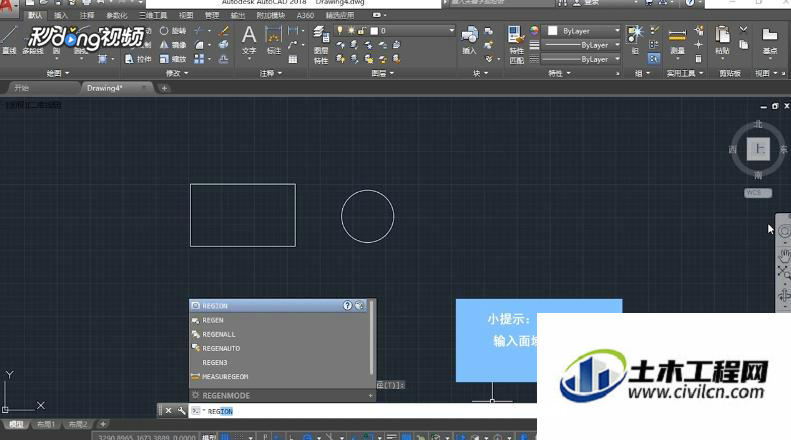Open the A360 ribbon tab
791x440 pixels.
[x=305, y=16]
